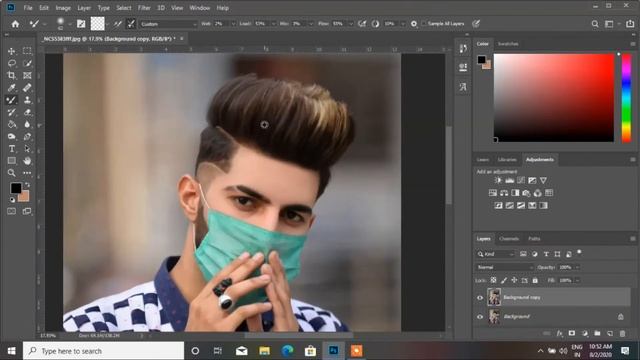Image resolution: width=640 pixels, height=360 pixels.
Task: Click the background color swatch in toolbox
Action: (24, 196)
